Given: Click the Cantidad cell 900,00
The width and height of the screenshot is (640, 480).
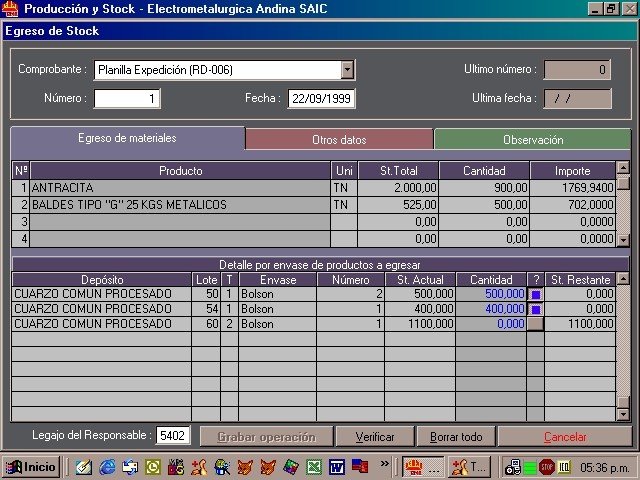Looking at the screenshot, I should click(x=484, y=188).
